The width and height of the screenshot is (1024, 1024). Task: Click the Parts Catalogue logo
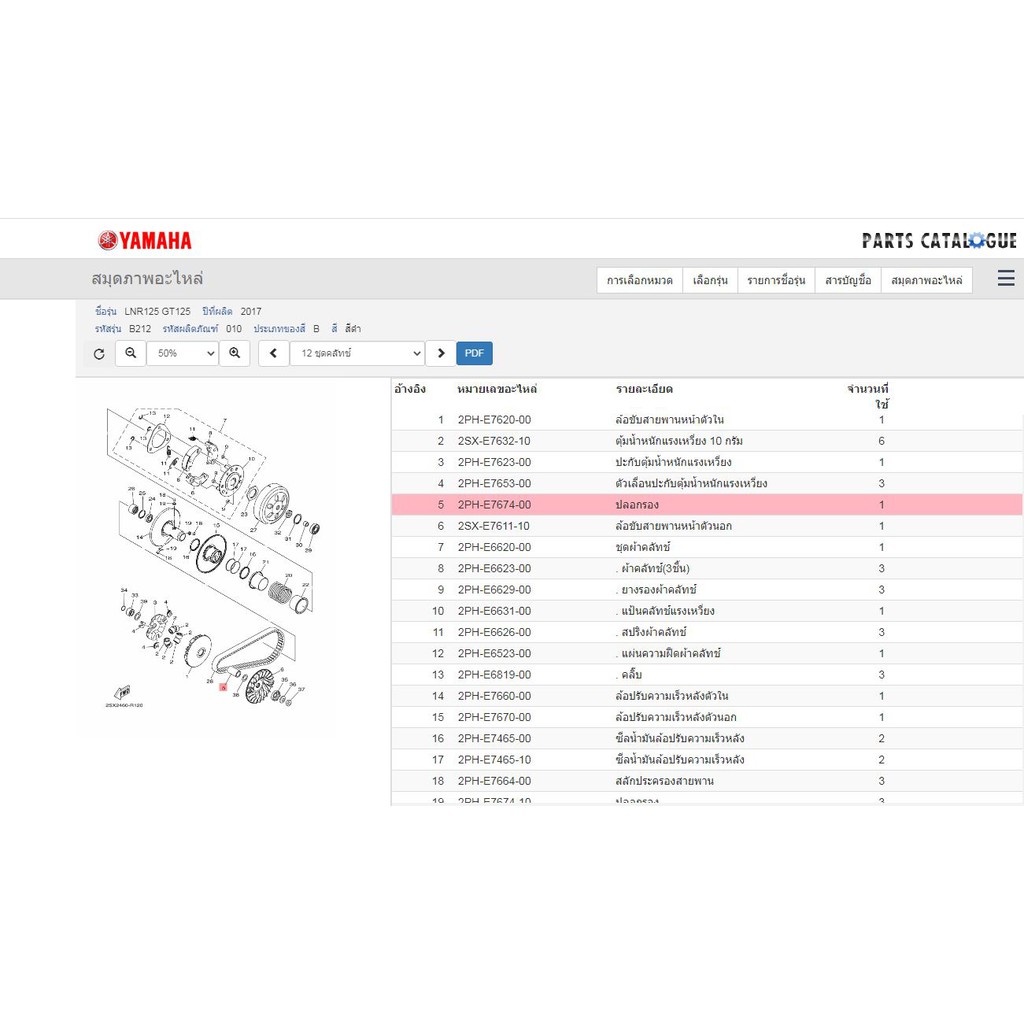[939, 240]
